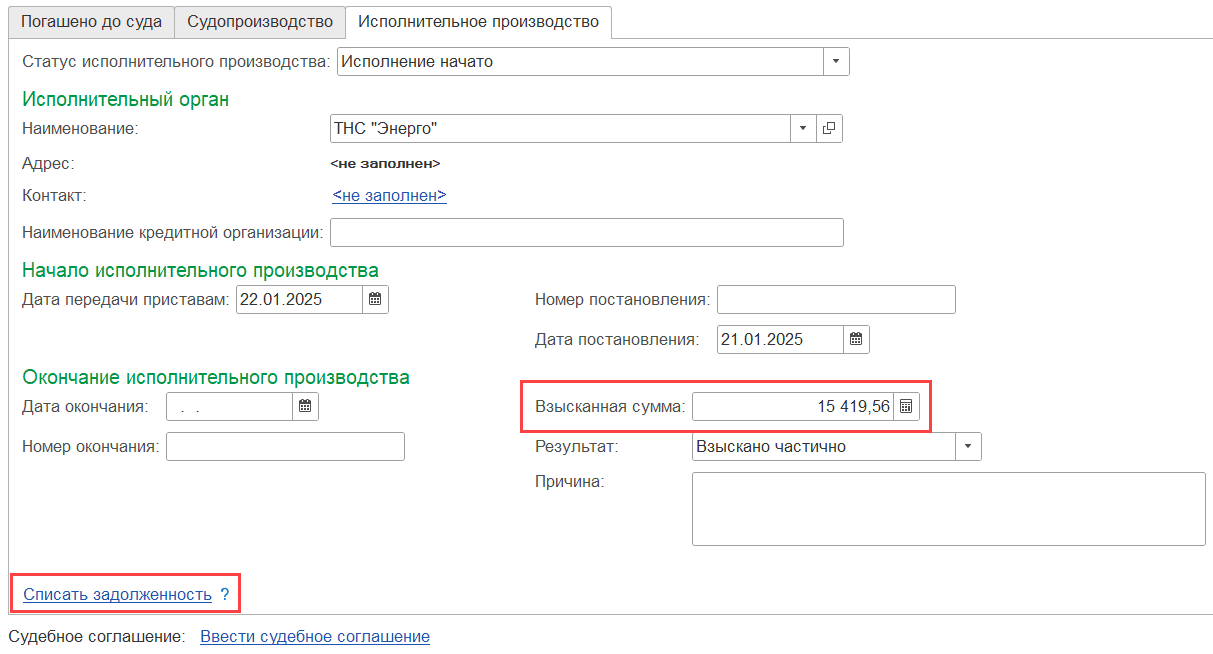Switch to the Погашено до суда tab

click(x=91, y=22)
